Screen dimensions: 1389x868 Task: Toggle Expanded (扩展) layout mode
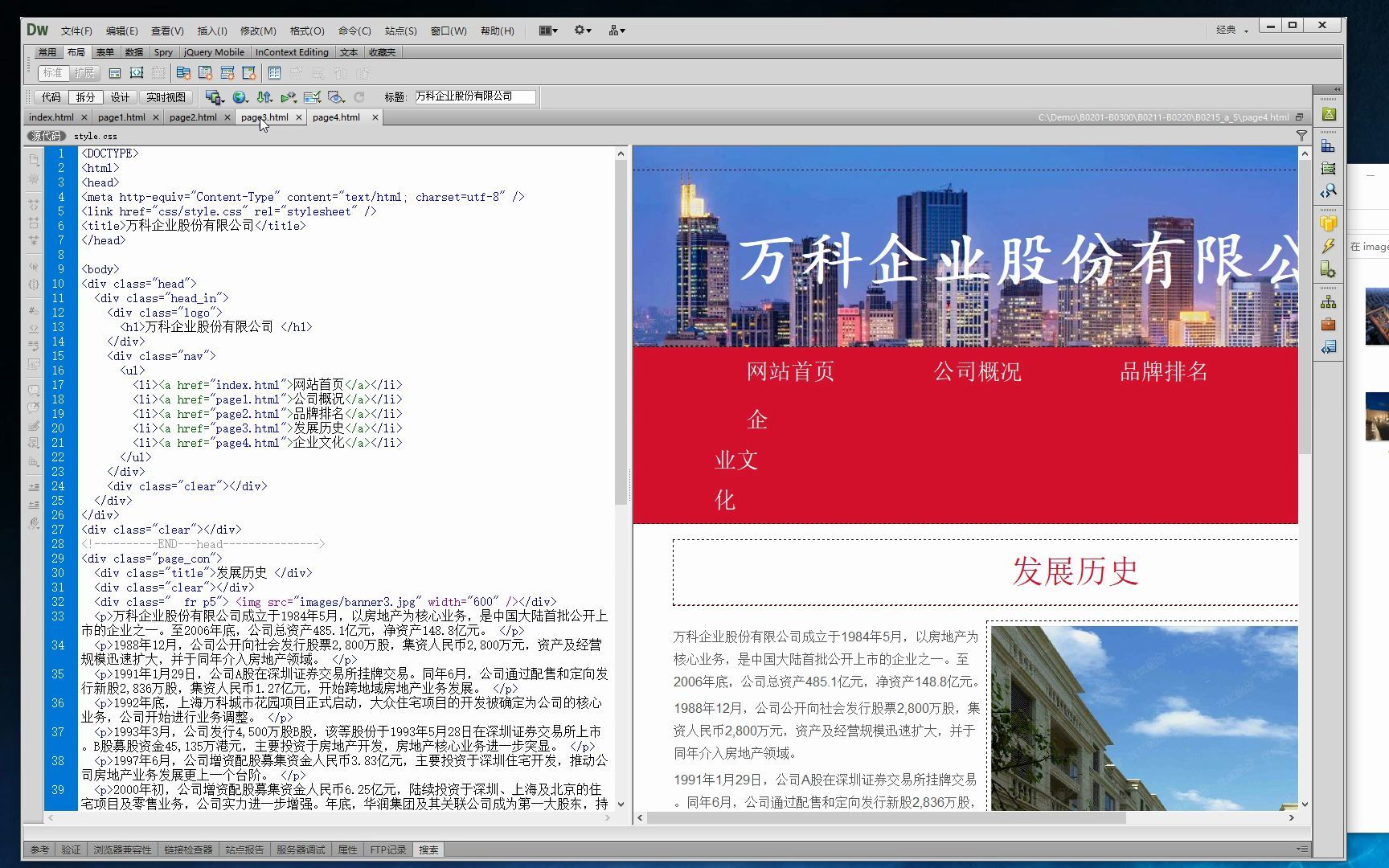(84, 73)
